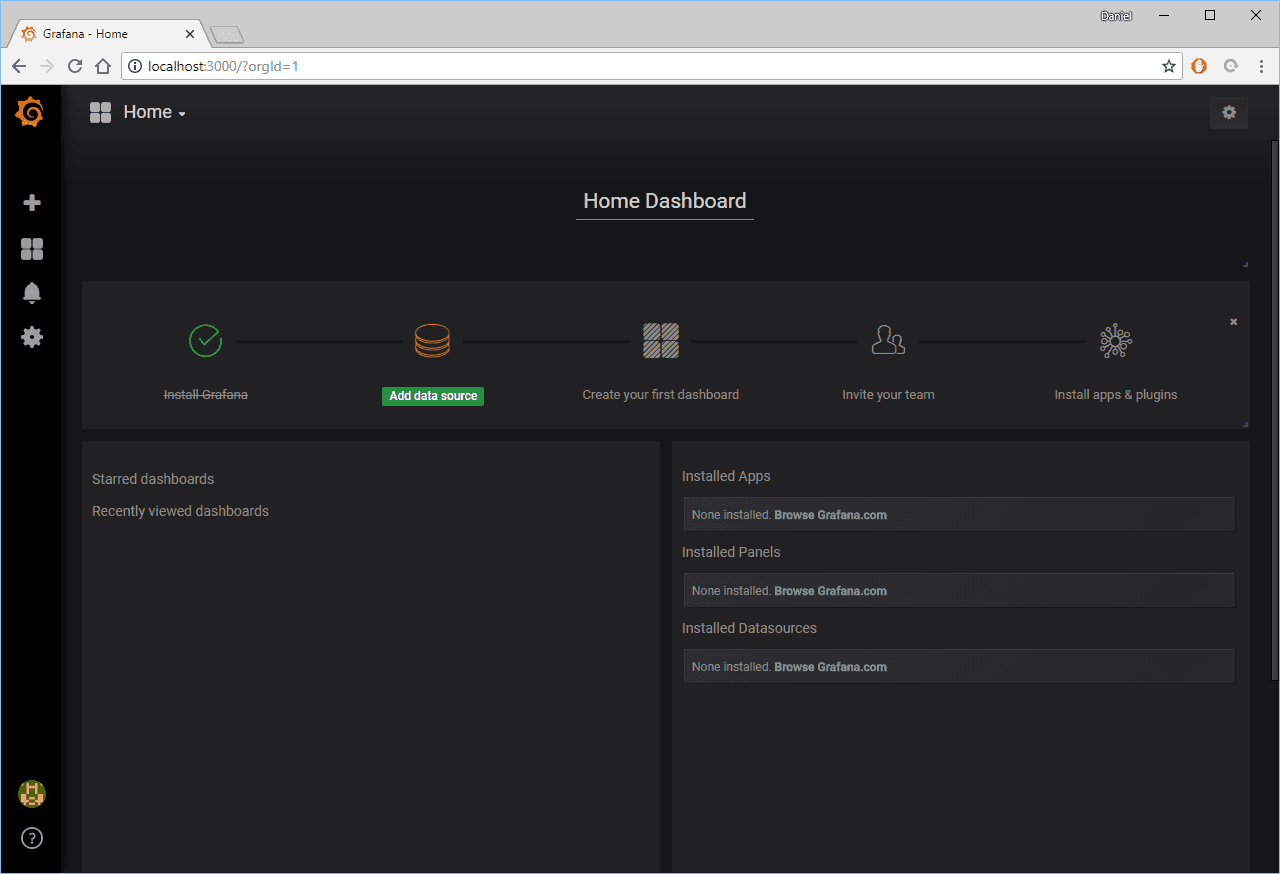Click the Install Grafana green checkmark icon
This screenshot has width=1280, height=874.
coord(205,340)
